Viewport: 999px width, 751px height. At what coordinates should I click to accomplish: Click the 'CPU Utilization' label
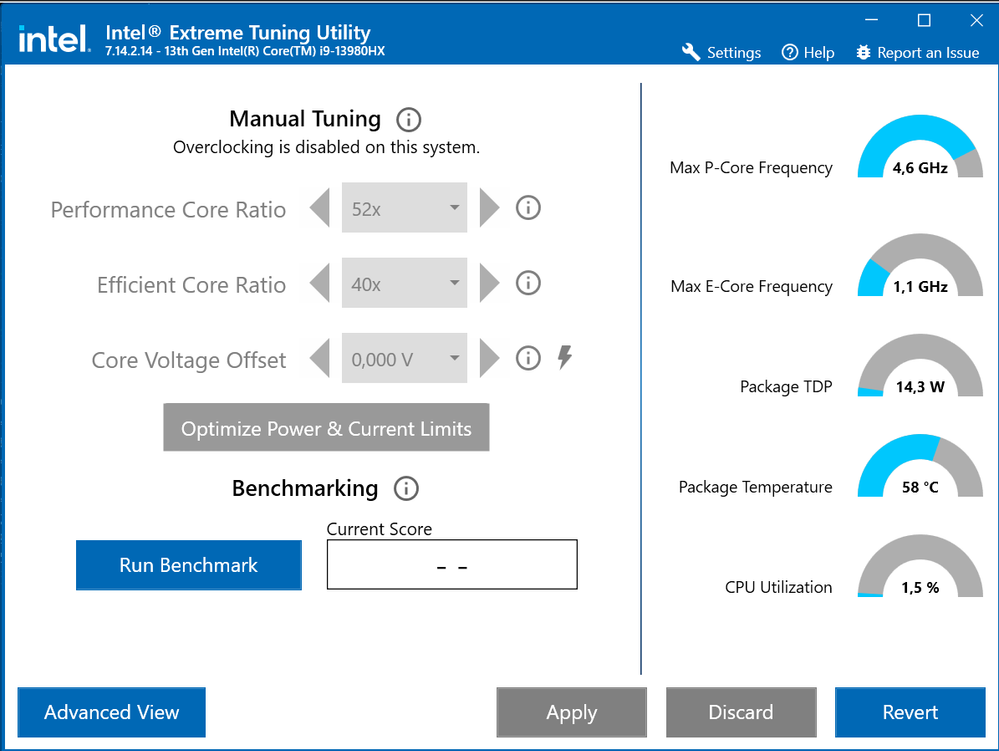[x=779, y=587]
